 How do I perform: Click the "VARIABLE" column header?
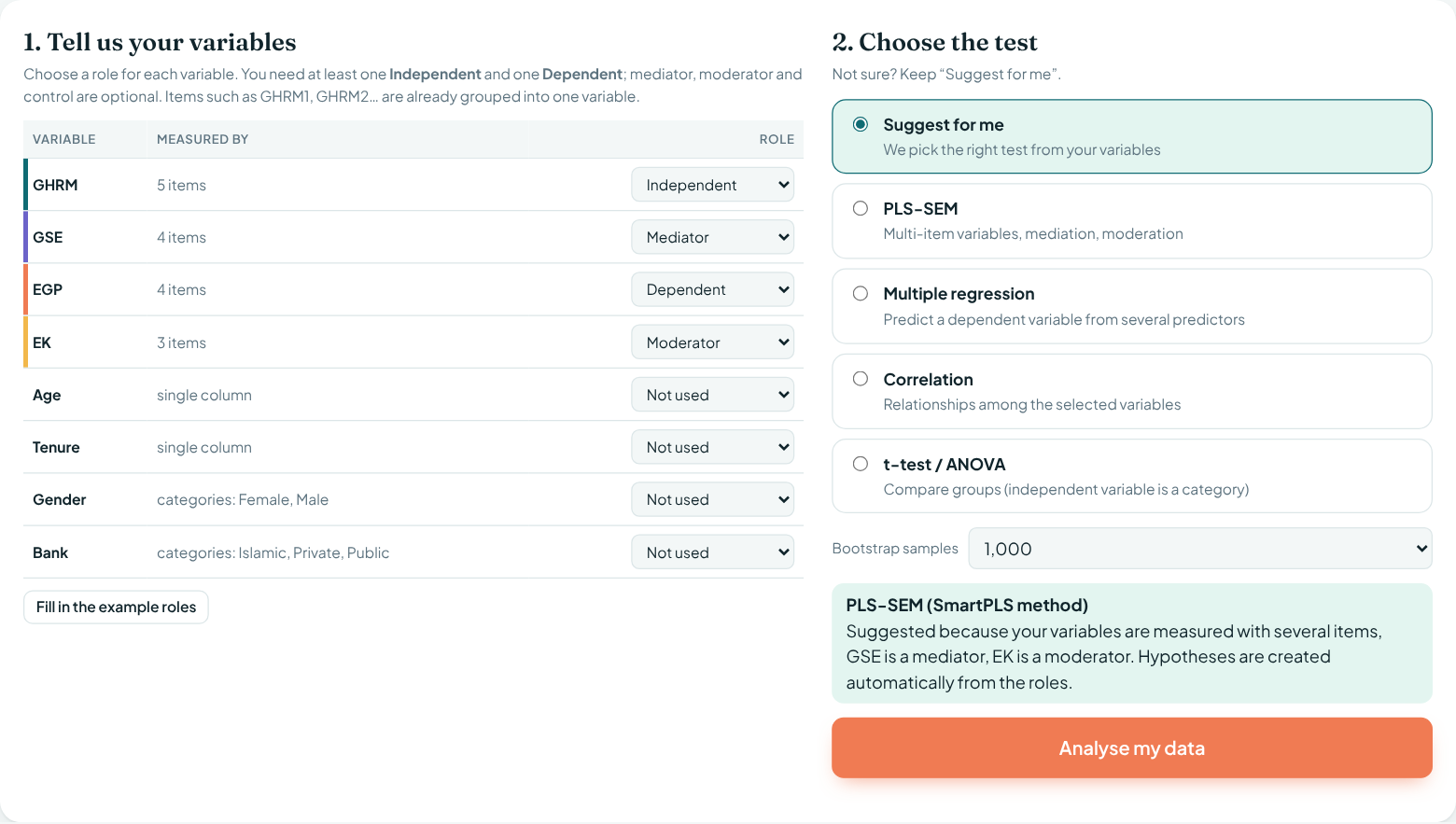coord(64,139)
